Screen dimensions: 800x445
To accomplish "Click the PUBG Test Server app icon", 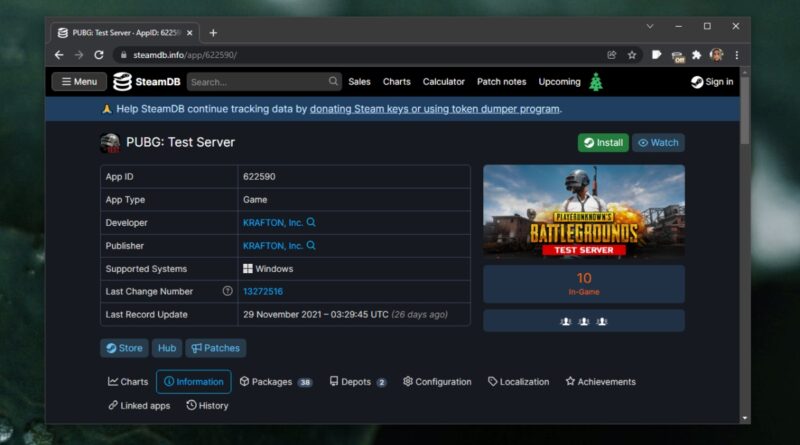I will tap(110, 143).
